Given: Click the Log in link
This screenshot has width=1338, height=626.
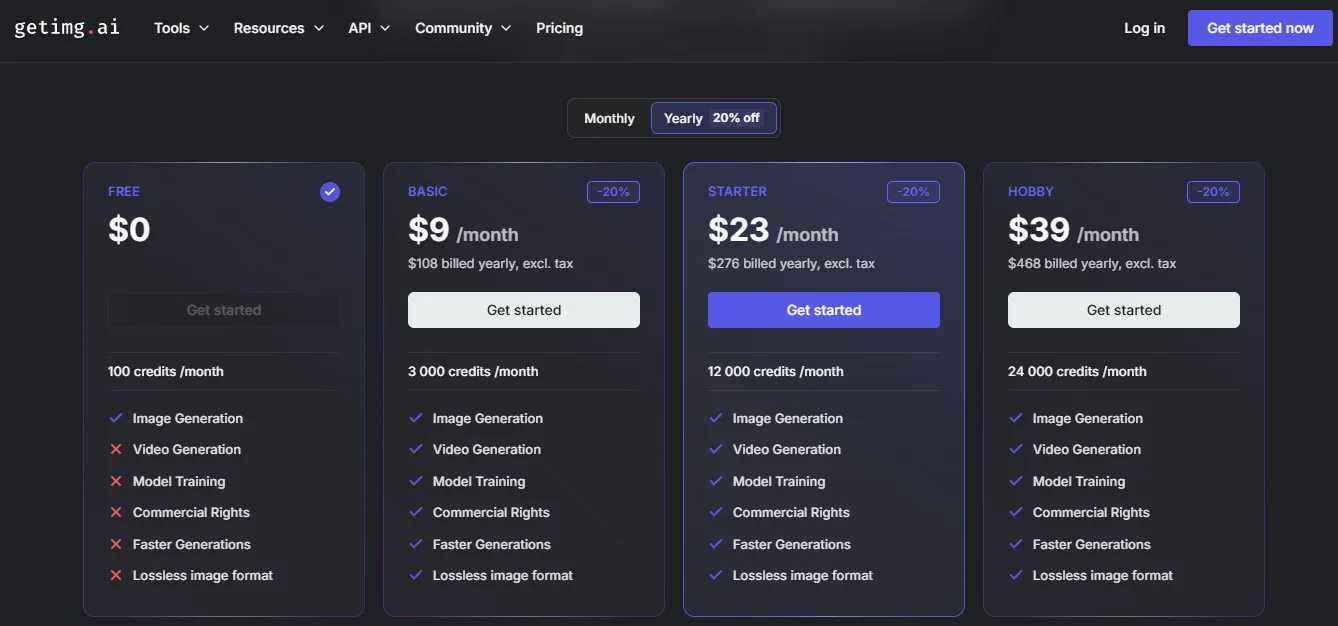Looking at the screenshot, I should [1144, 27].
